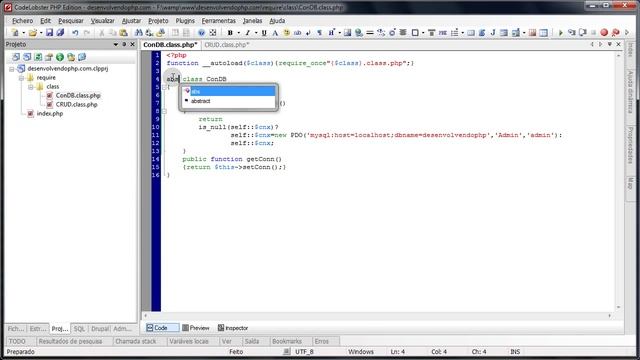Open dropdown arrow next to Italic icon
The image size is (640, 360).
point(256,33)
